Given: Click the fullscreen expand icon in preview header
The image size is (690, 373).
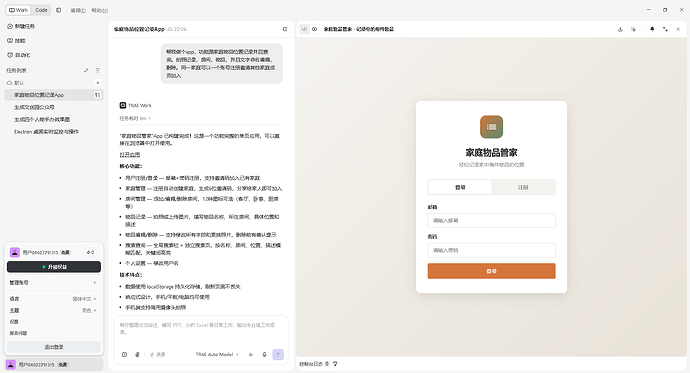Looking at the screenshot, I should [x=665, y=29].
